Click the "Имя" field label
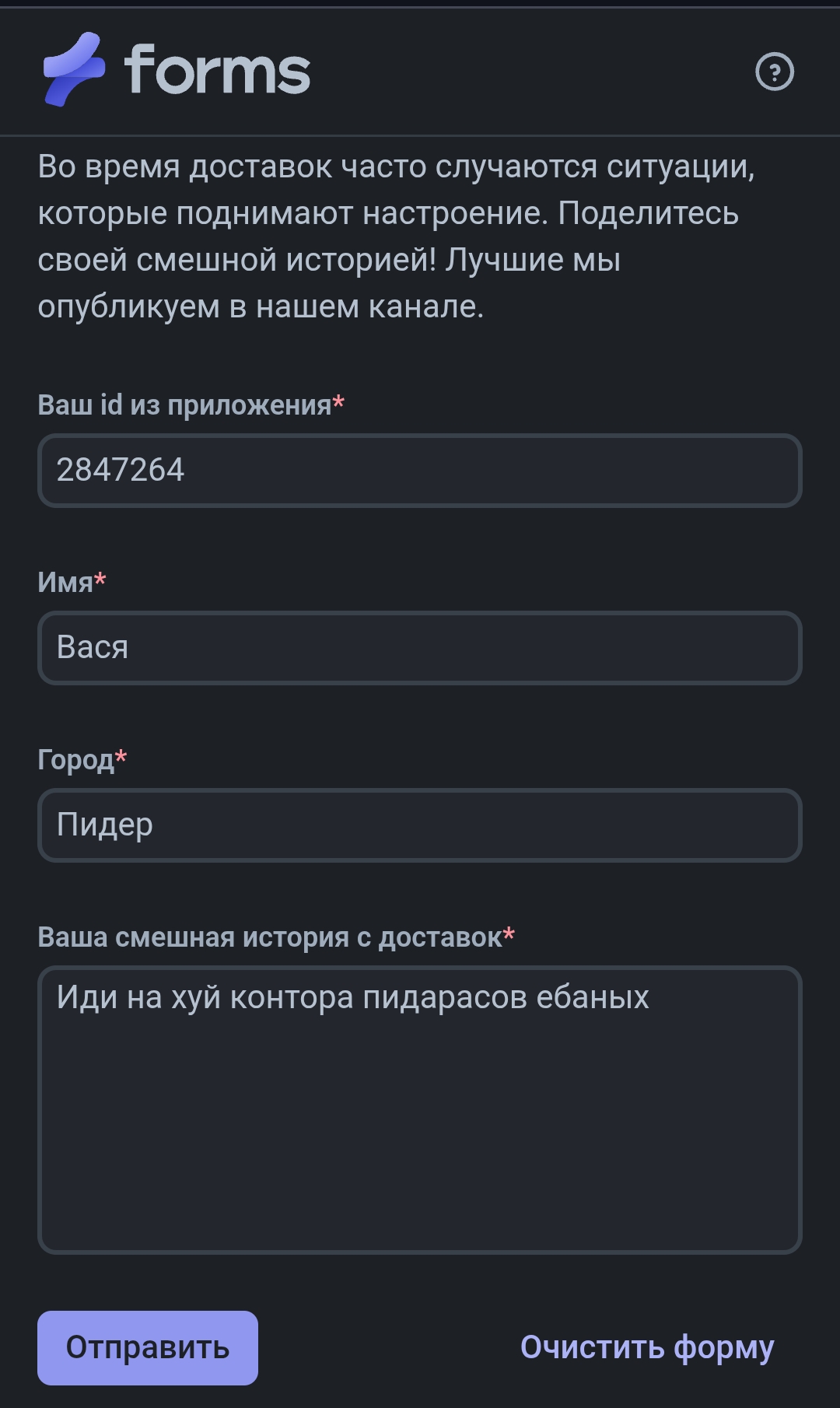 click(x=65, y=583)
